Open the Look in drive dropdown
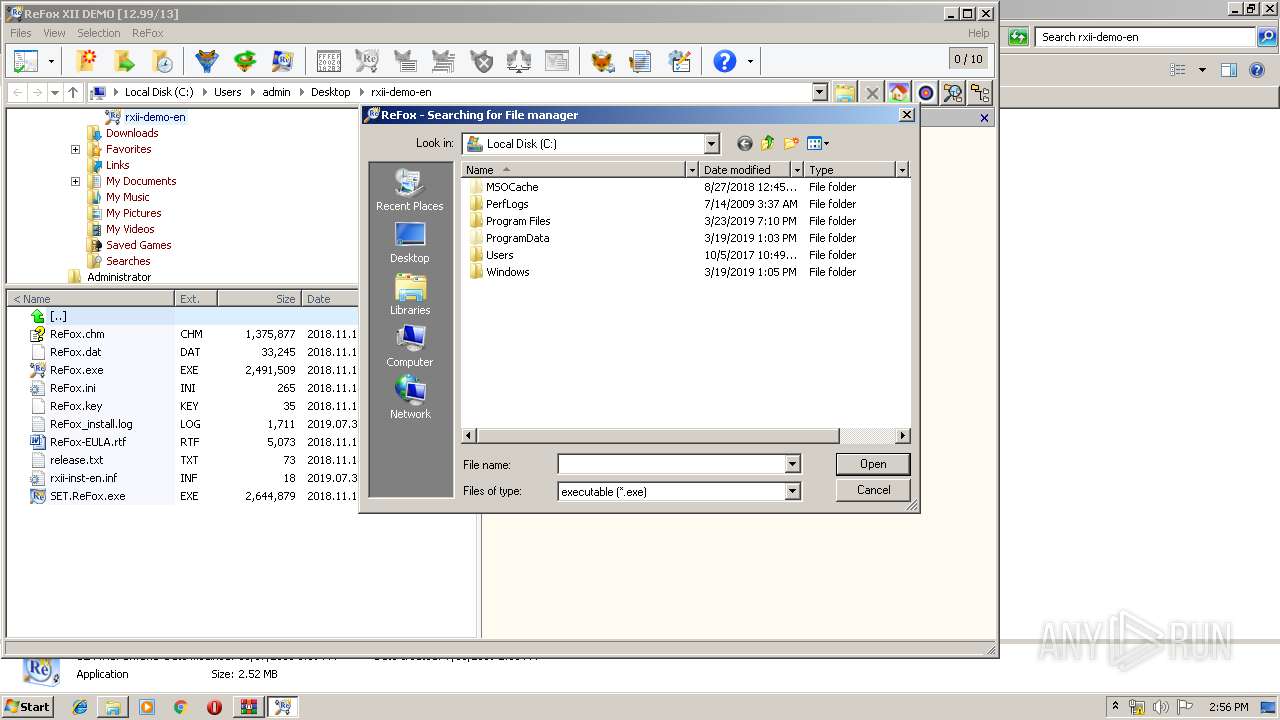Image resolution: width=1280 pixels, height=720 pixels. pyautogui.click(x=711, y=144)
